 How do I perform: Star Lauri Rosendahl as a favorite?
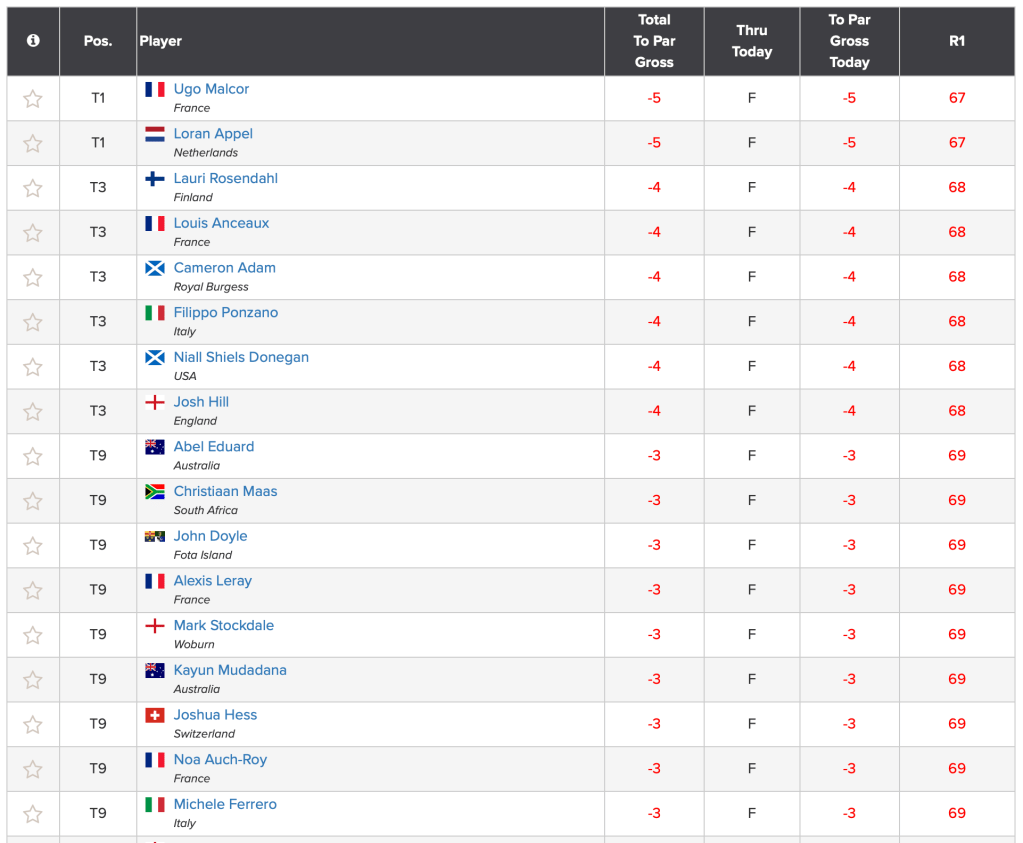point(33,188)
